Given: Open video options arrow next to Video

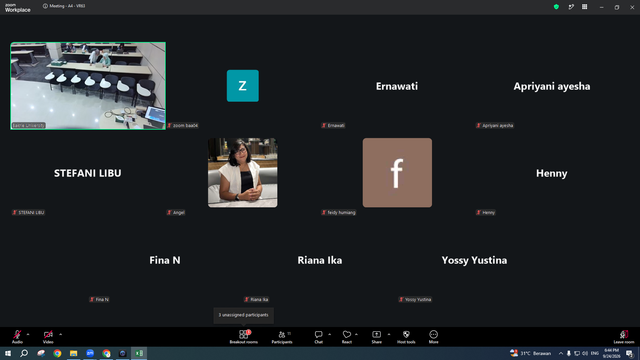Looking at the screenshot, I should pyautogui.click(x=60, y=334).
